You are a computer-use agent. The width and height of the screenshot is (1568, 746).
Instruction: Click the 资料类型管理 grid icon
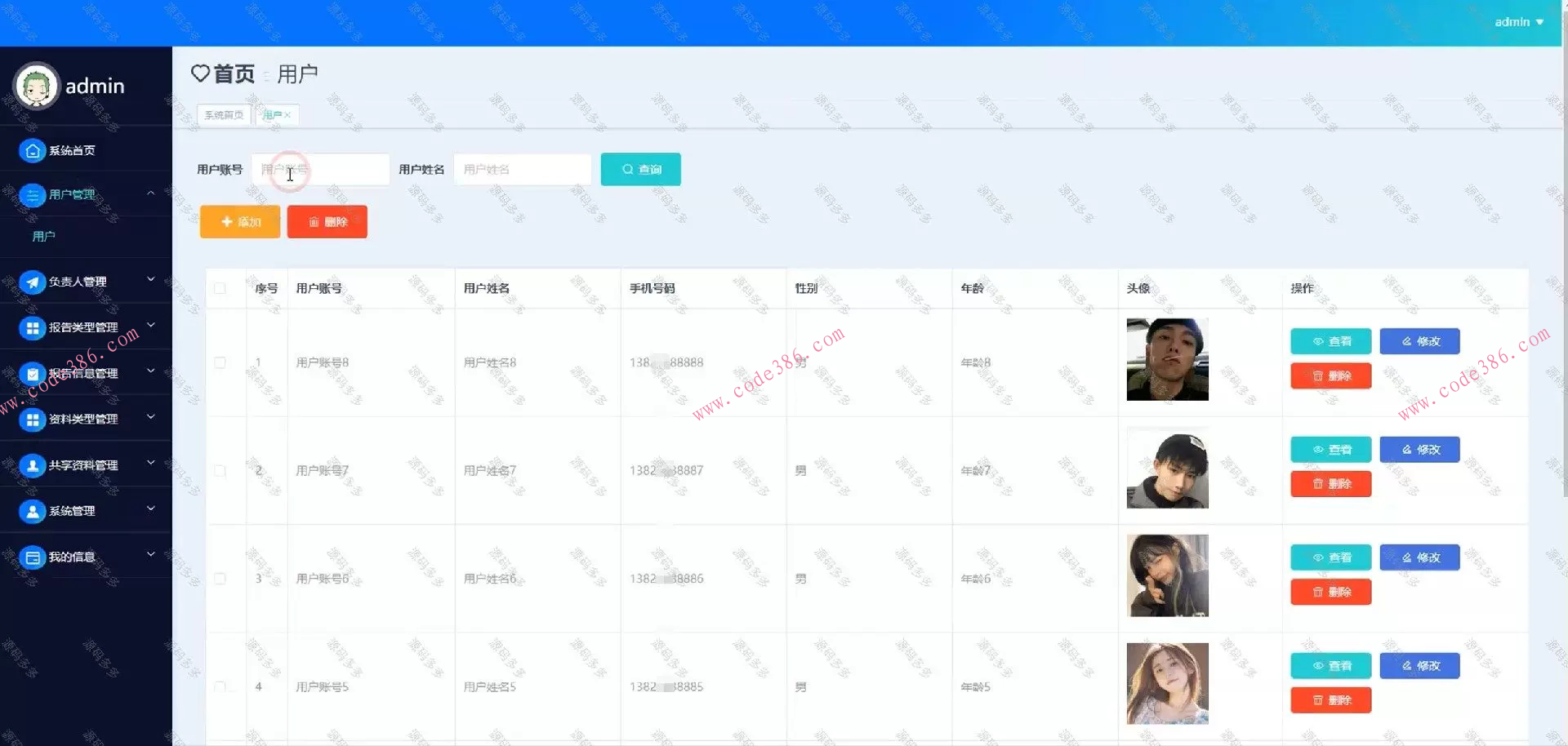click(32, 420)
